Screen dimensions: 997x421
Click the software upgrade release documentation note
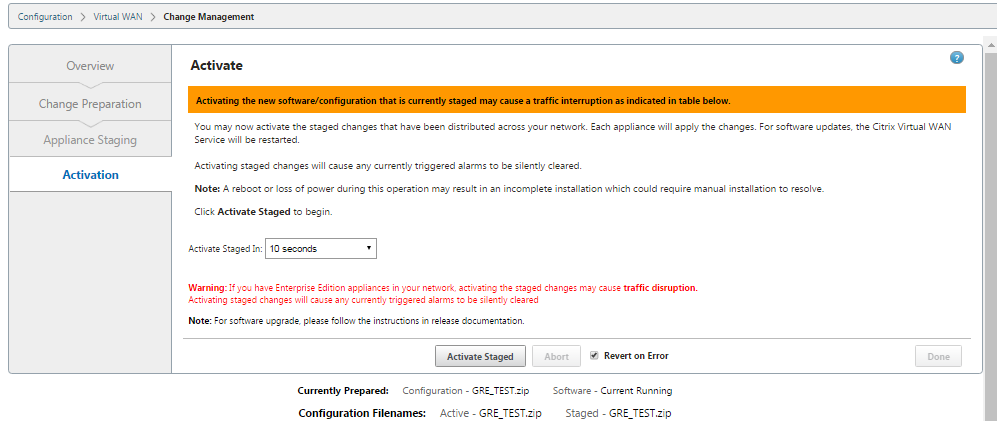pyautogui.click(x=357, y=321)
